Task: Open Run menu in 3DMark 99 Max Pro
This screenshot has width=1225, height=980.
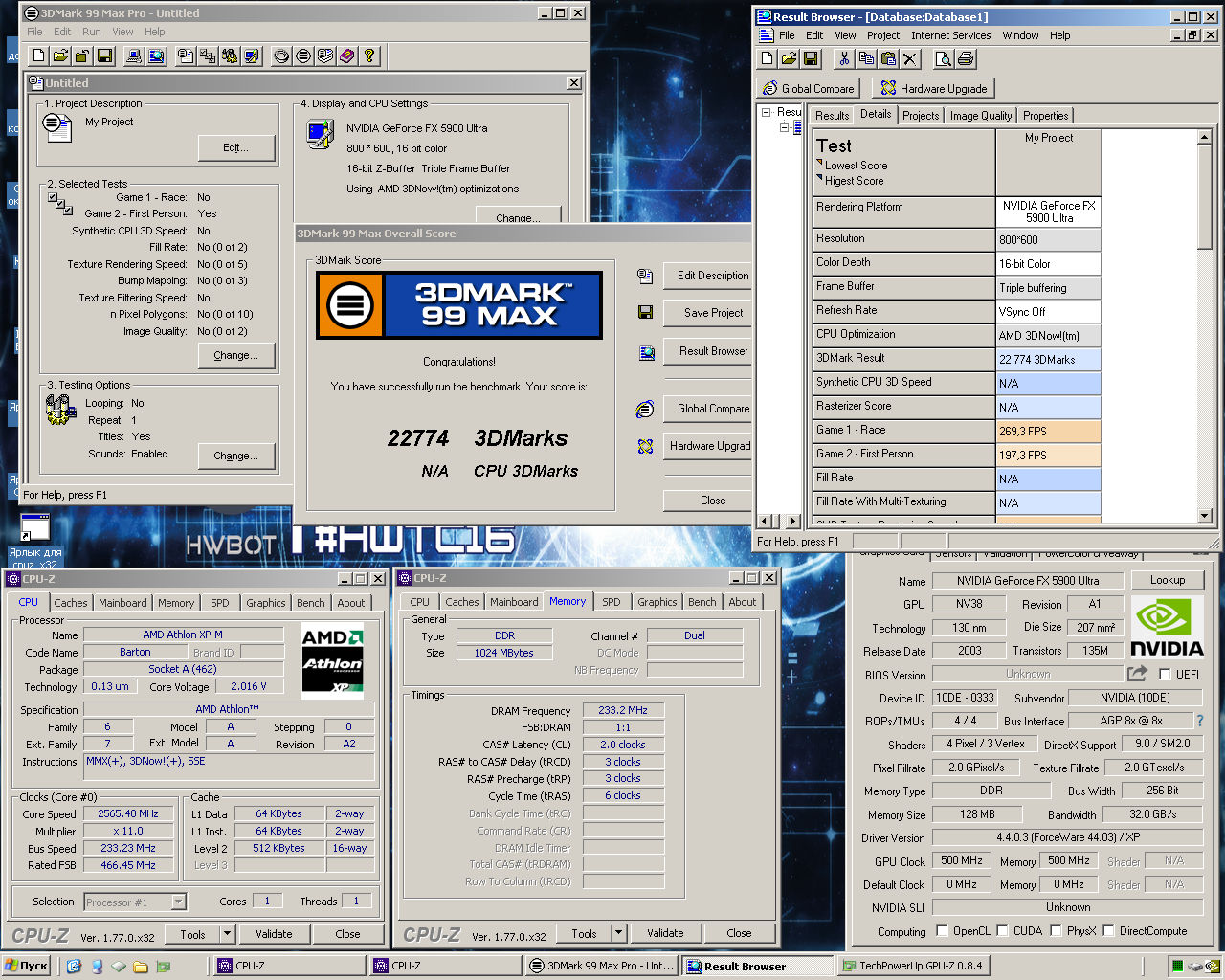Action: (92, 32)
